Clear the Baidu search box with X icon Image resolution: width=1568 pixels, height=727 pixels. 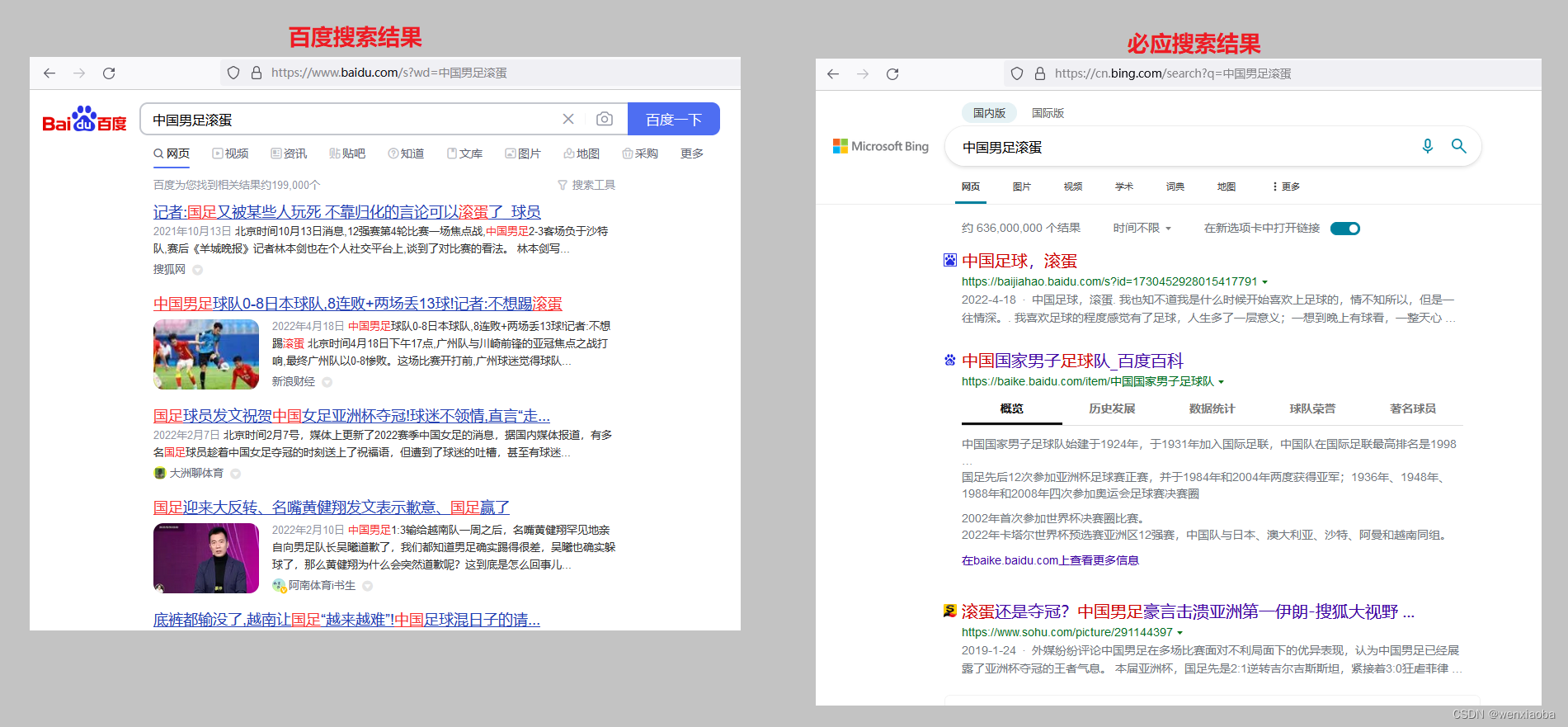coord(568,119)
